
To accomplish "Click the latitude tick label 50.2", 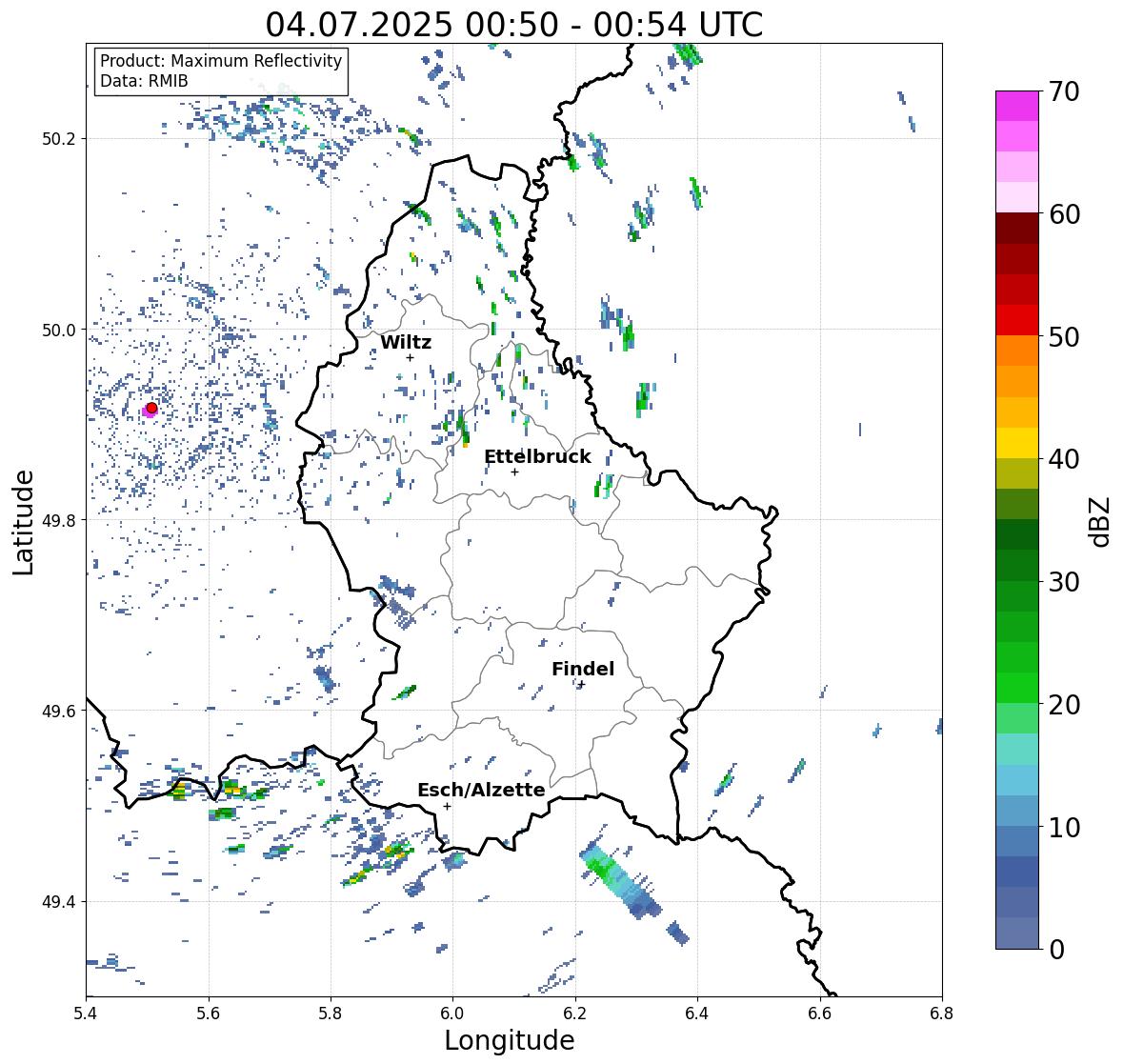I will [x=59, y=139].
